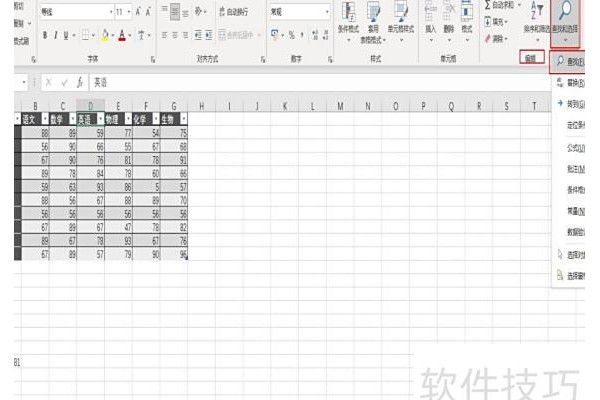Expand font color dropdown arrow
The image size is (600, 400).
130,36
